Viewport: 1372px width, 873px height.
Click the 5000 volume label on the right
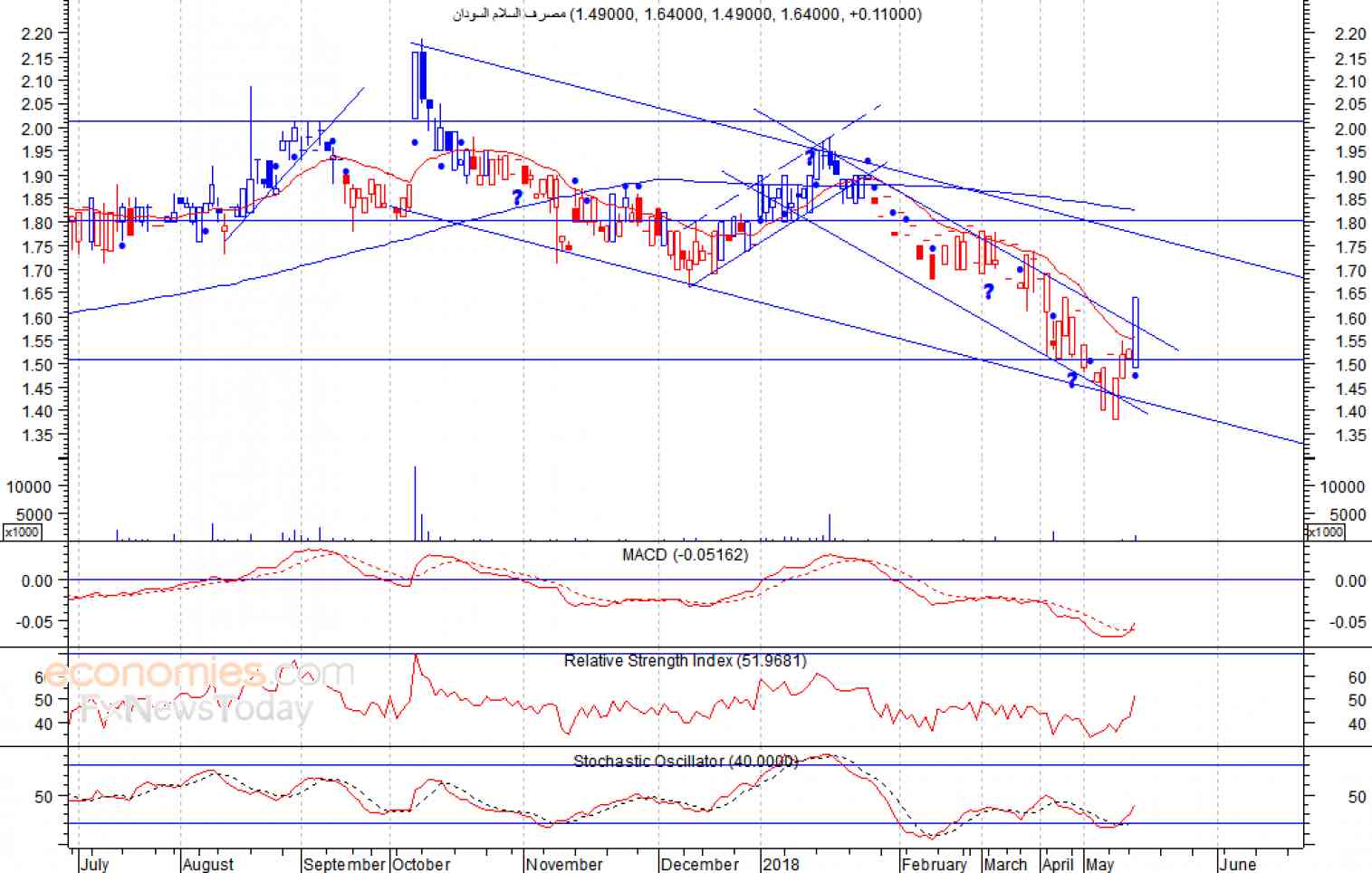click(x=1348, y=514)
